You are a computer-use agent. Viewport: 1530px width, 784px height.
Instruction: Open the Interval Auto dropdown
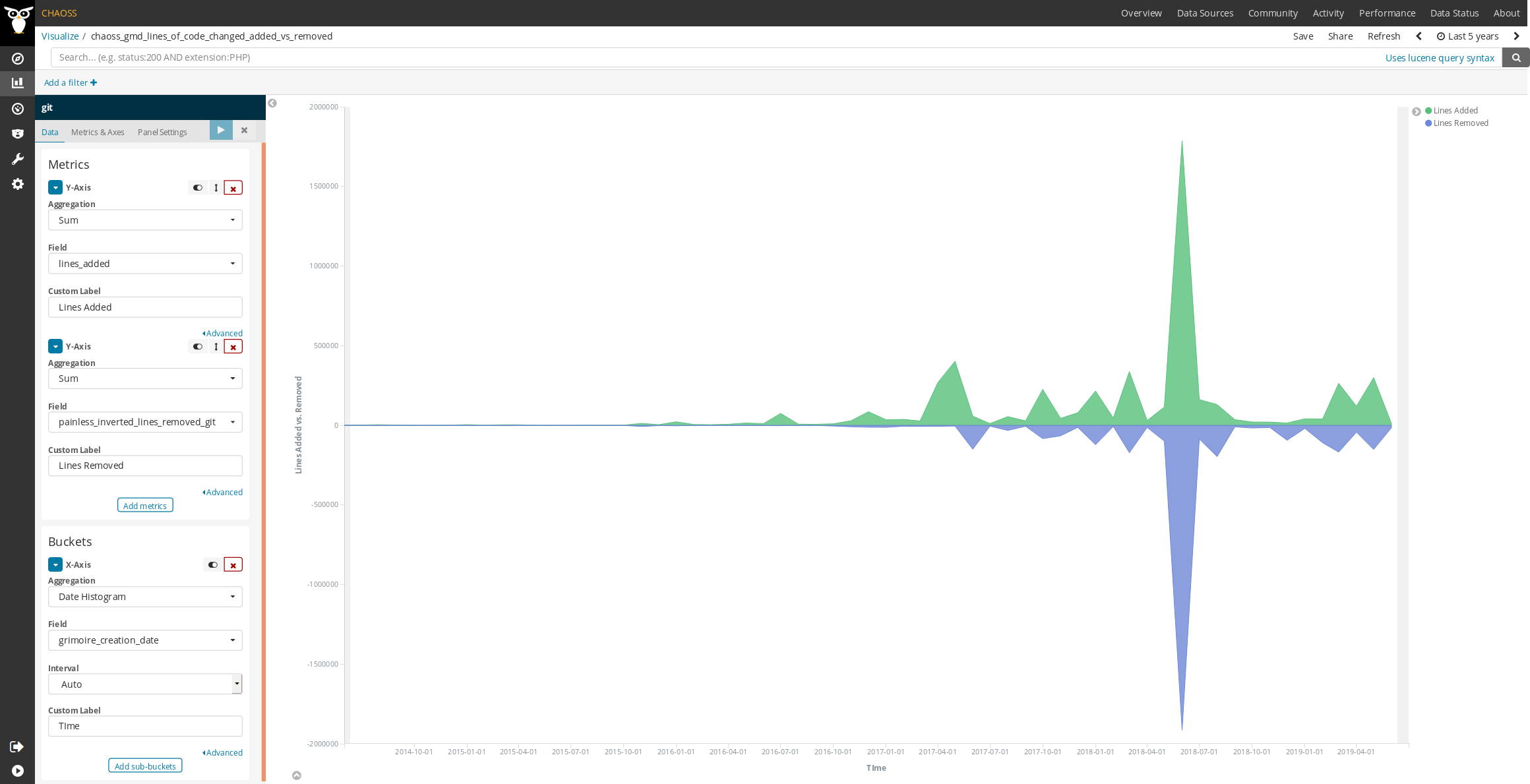click(145, 684)
